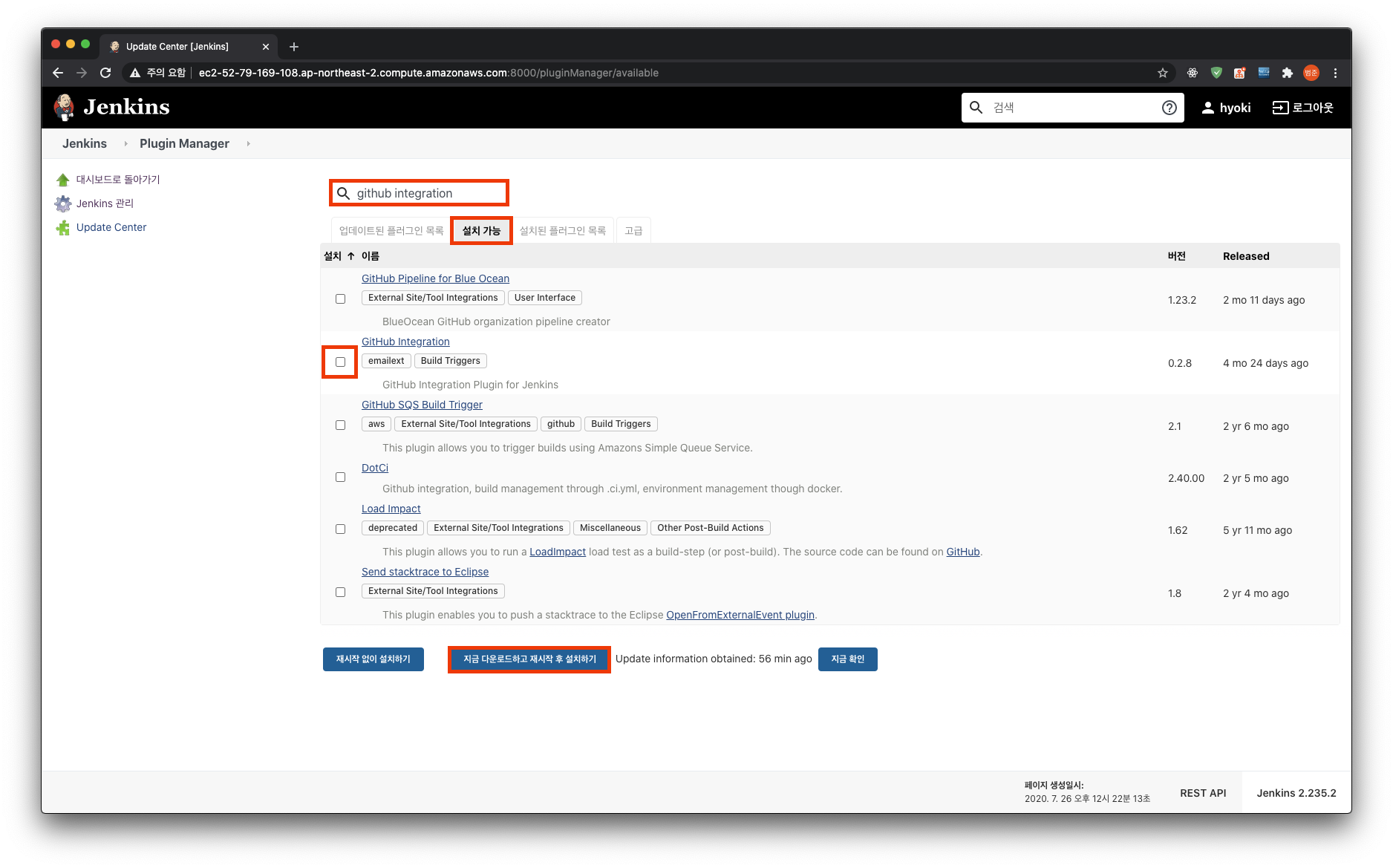
Task: Check the Send stacktrace to Eclipse checkbox
Action: [x=340, y=592]
